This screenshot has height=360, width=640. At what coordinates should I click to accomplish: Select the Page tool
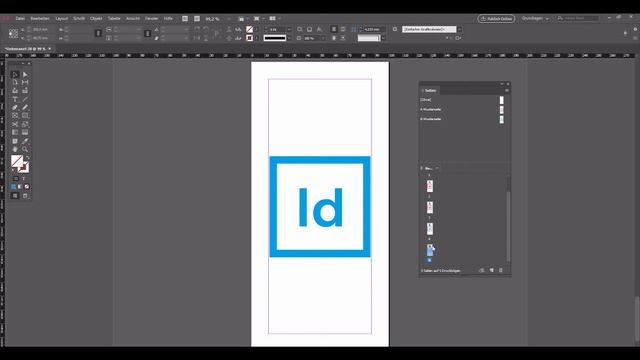(15, 82)
